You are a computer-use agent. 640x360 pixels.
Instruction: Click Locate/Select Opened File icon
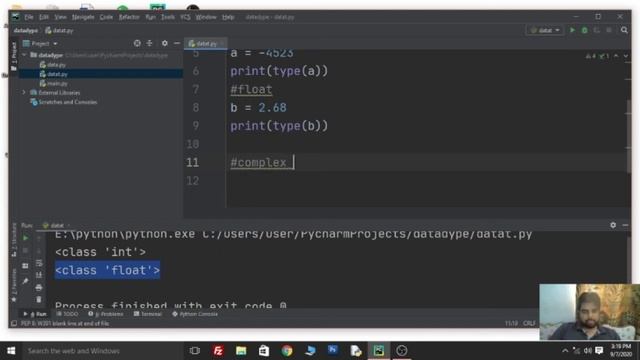click(137, 43)
